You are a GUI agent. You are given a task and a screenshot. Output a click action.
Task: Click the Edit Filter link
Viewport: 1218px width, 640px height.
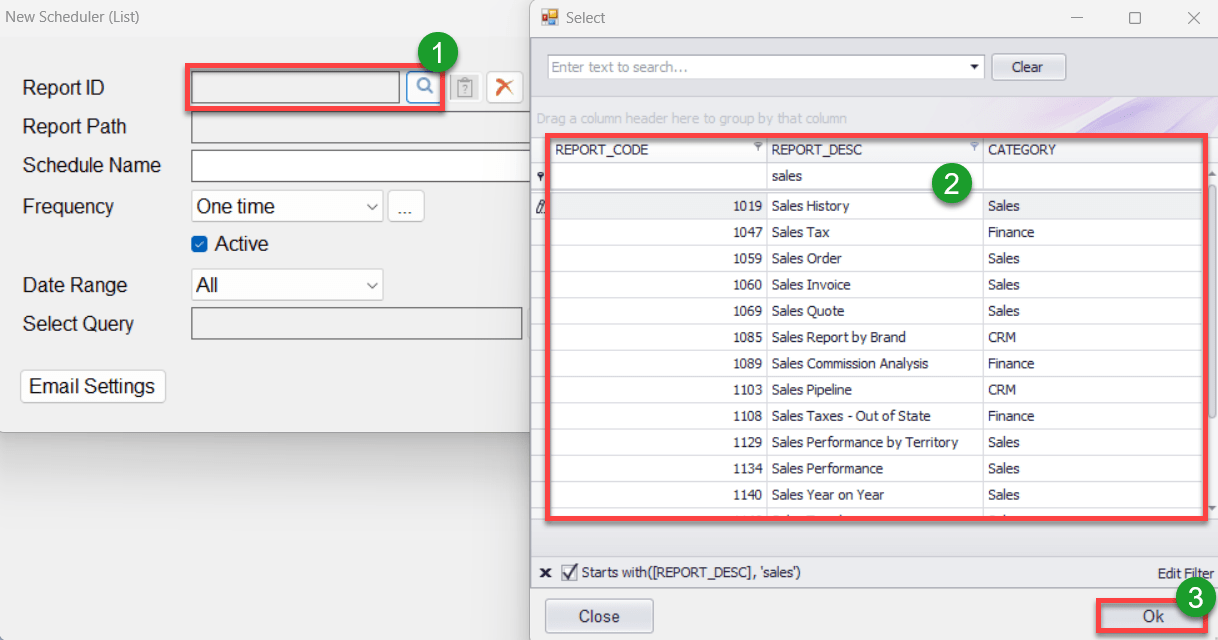click(x=1184, y=573)
